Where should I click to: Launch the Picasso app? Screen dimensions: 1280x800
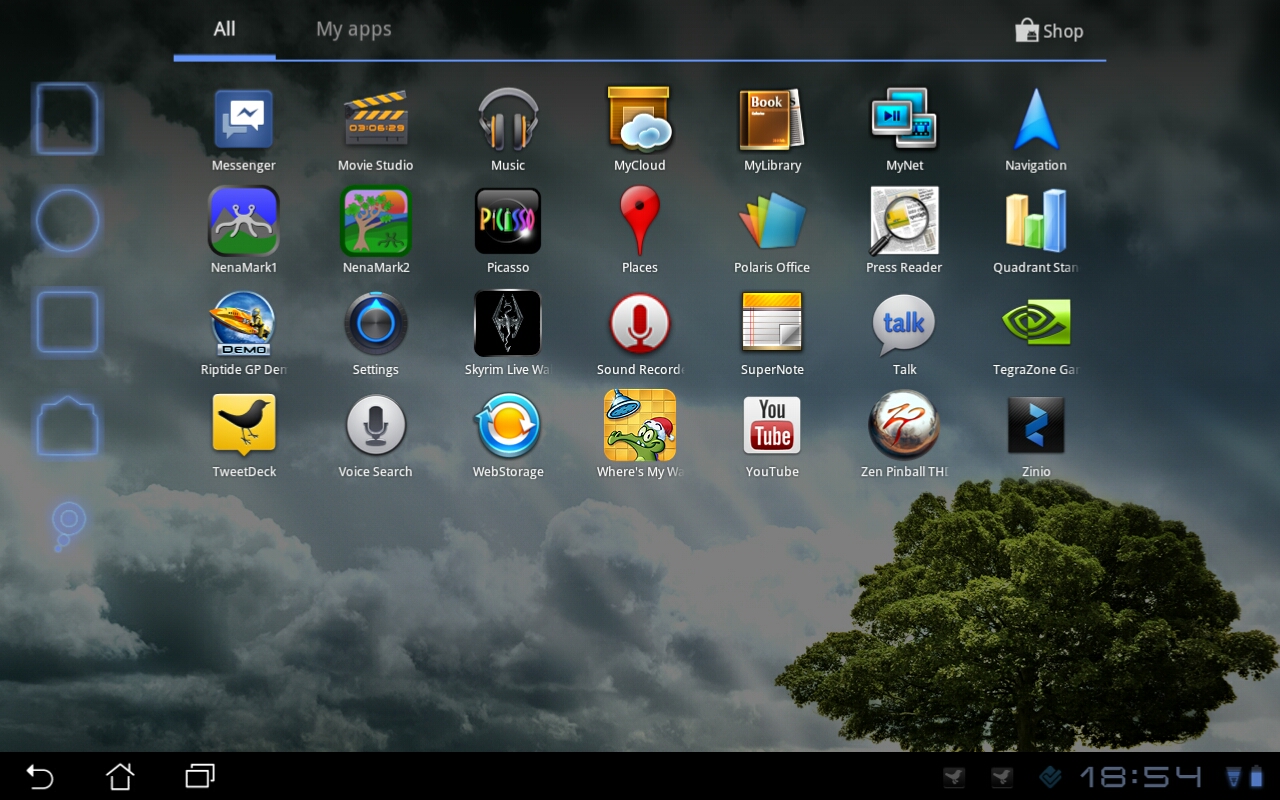[x=508, y=231]
